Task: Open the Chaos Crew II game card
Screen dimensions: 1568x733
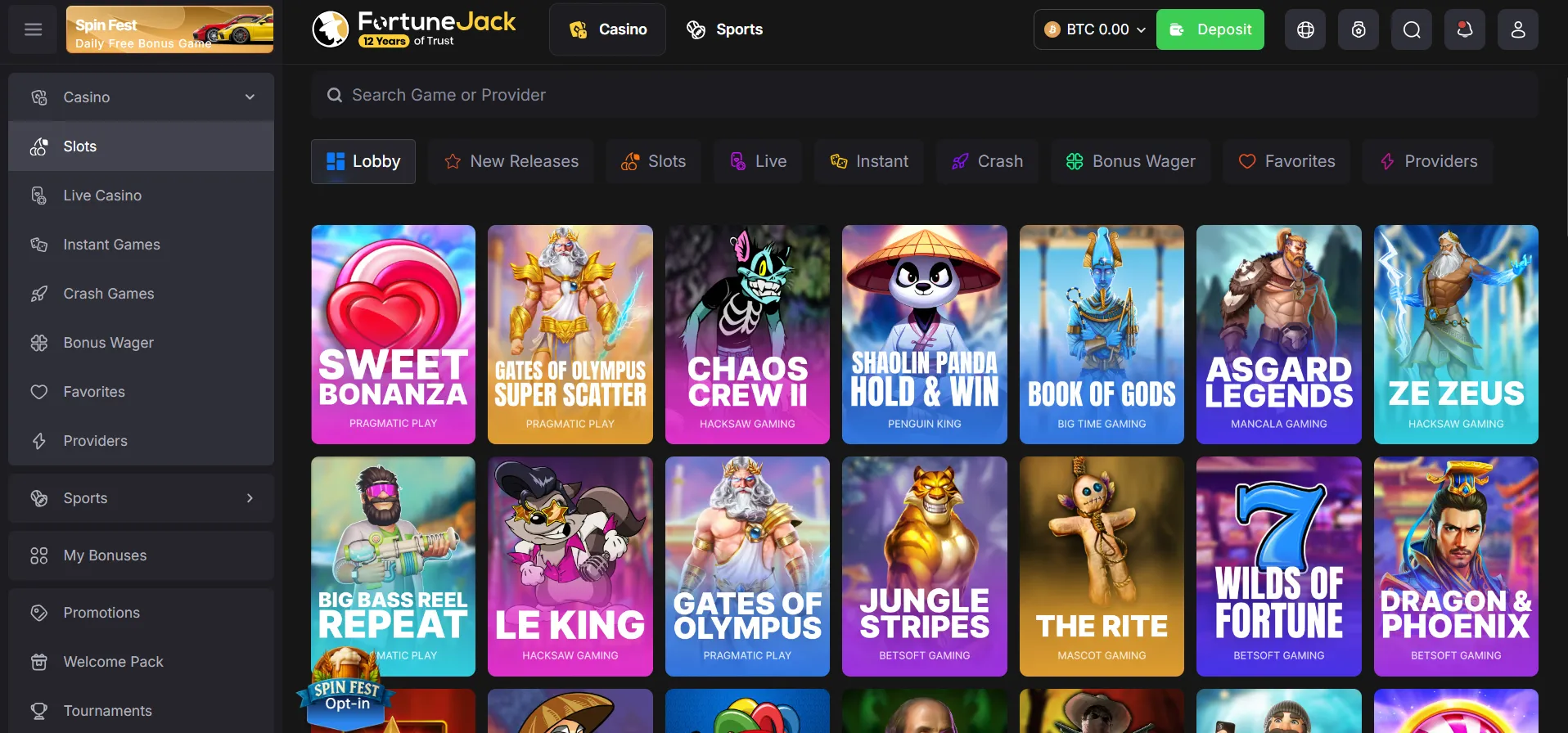Action: (x=747, y=335)
